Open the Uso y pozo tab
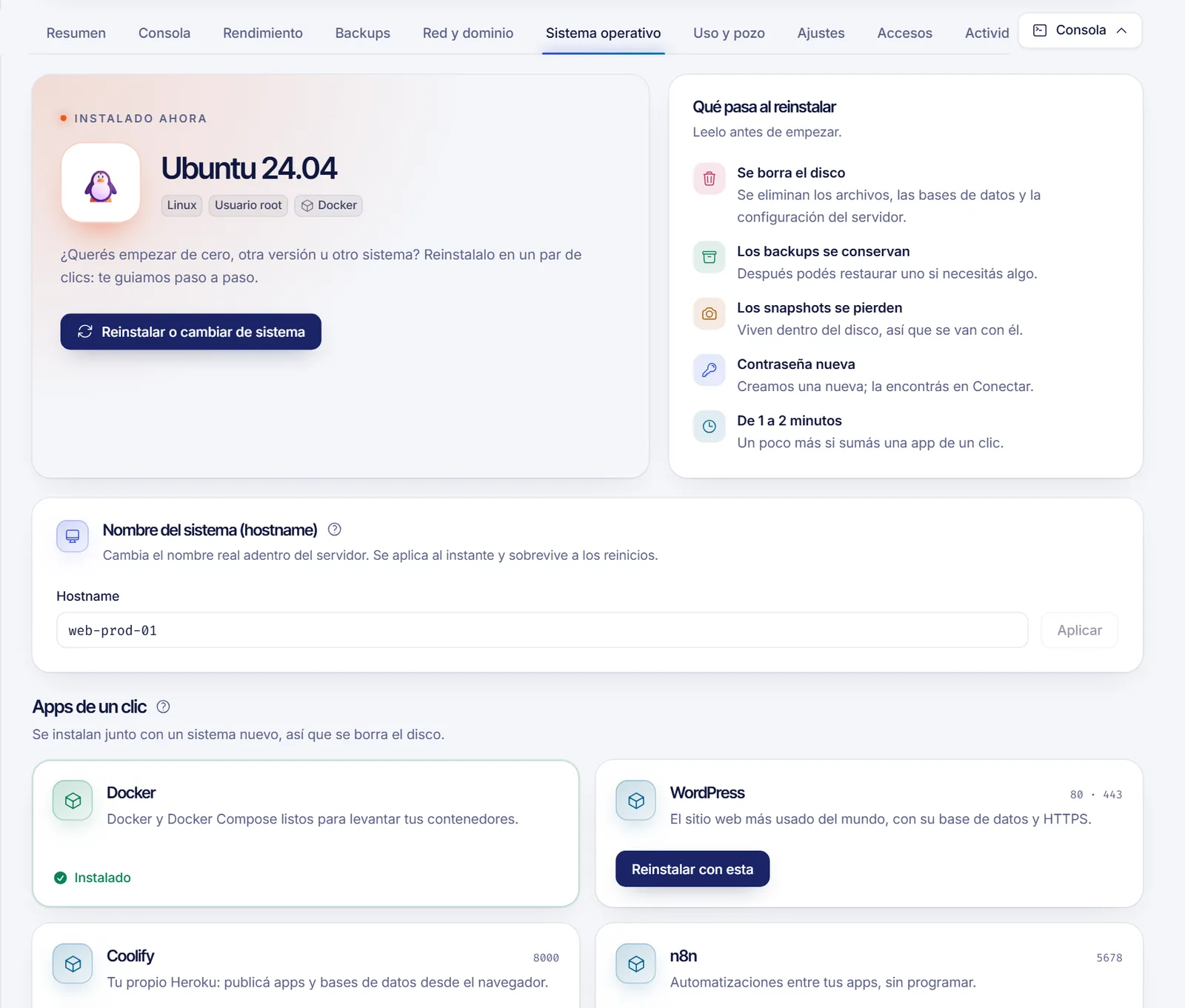Screen dimensions: 1185x1008 pyautogui.click(x=730, y=33)
